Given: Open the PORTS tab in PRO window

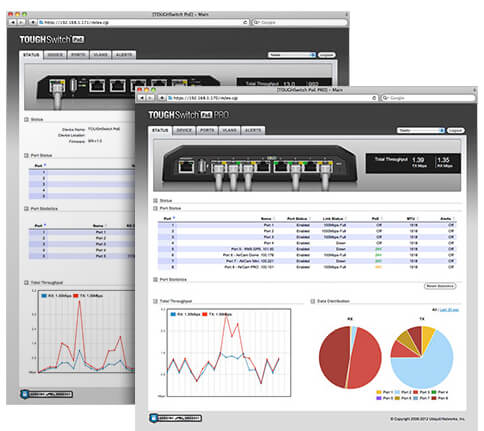Looking at the screenshot, I should coord(207,130).
